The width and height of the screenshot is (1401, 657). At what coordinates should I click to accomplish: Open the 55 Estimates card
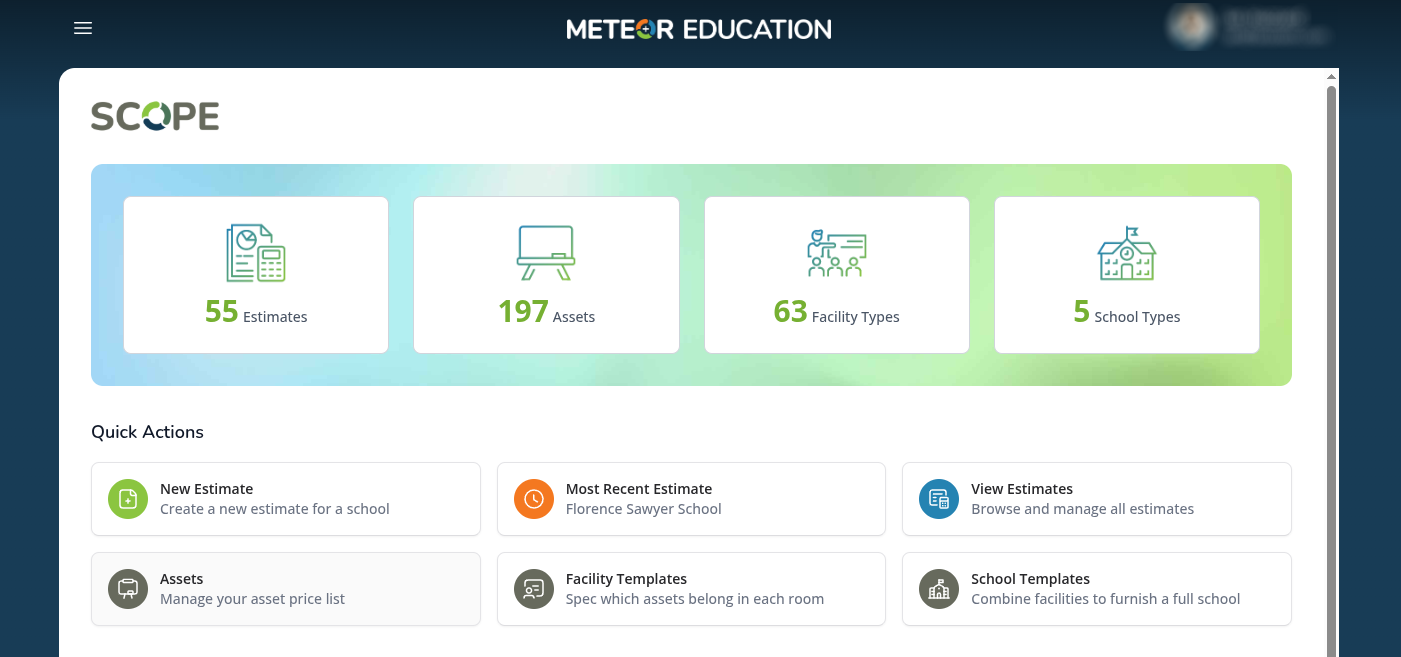click(256, 275)
